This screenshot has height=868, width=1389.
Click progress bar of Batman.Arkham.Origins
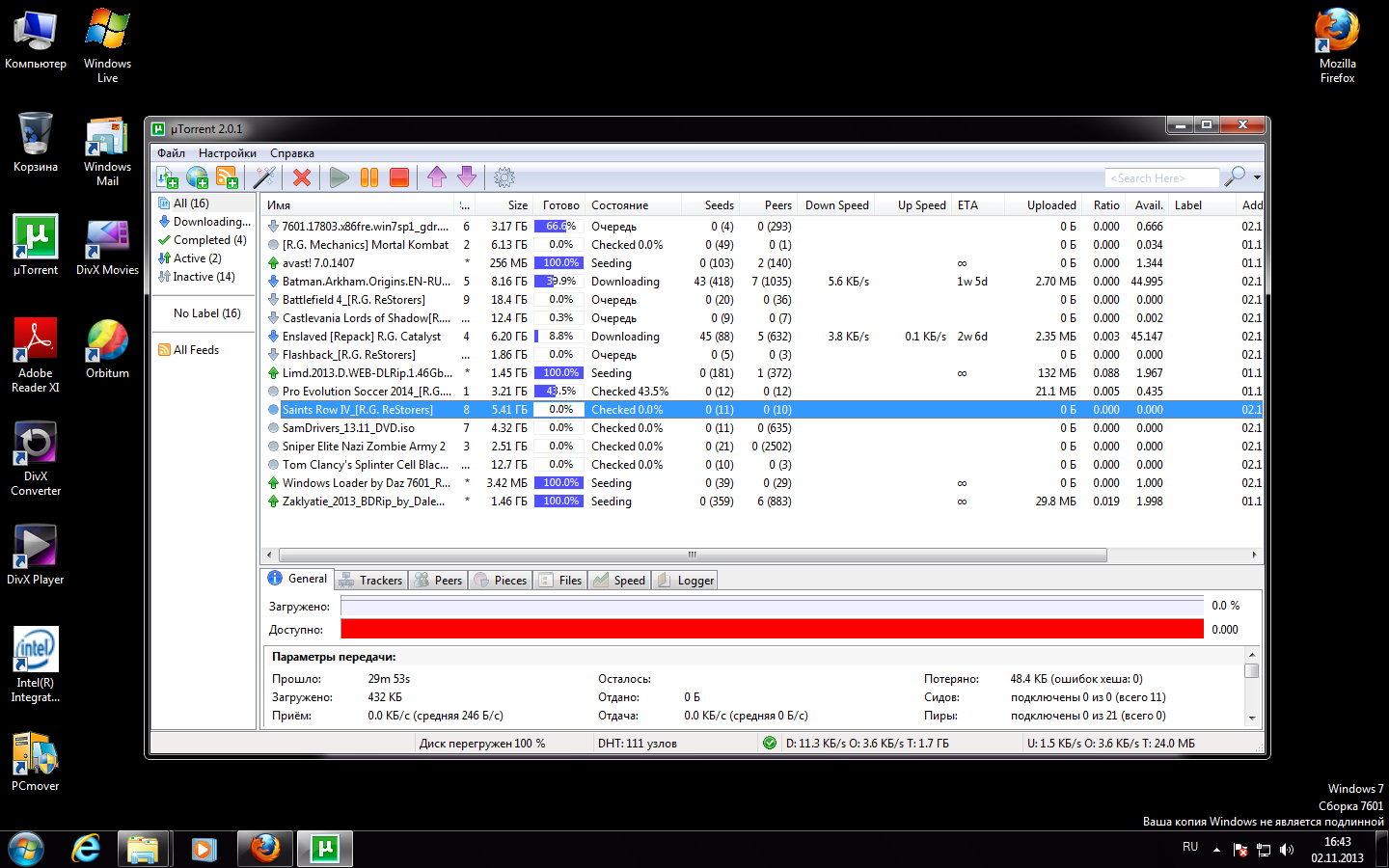(x=559, y=282)
